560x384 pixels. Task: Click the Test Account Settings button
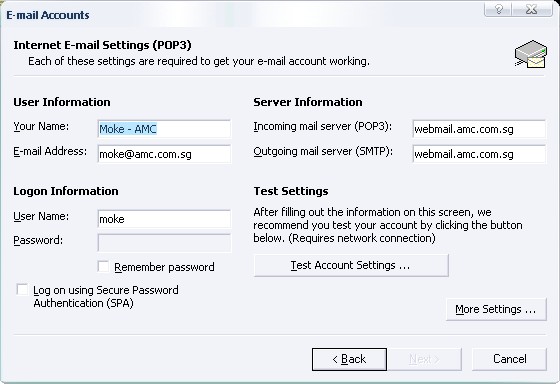[351, 265]
